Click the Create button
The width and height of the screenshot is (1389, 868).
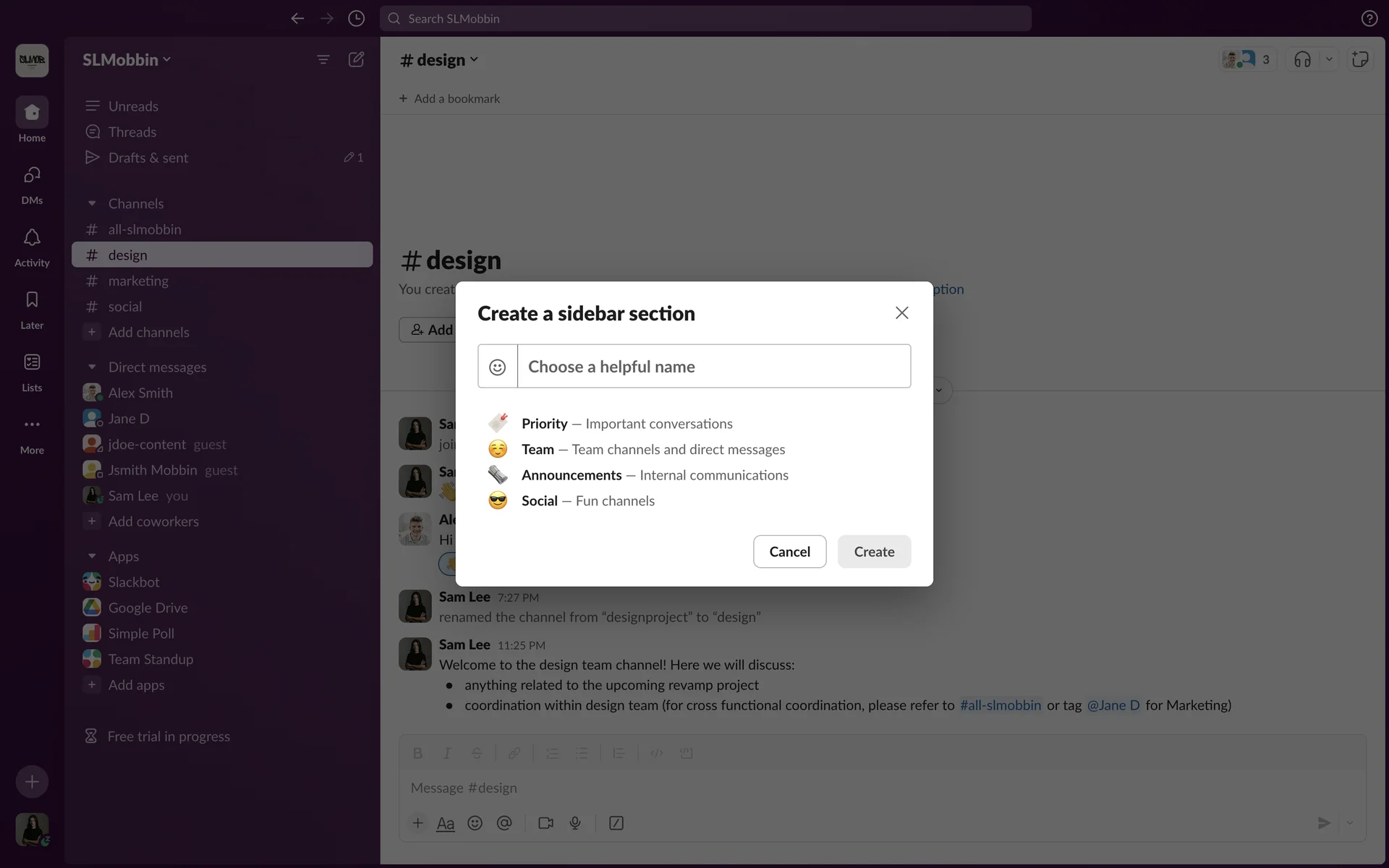pyautogui.click(x=874, y=552)
